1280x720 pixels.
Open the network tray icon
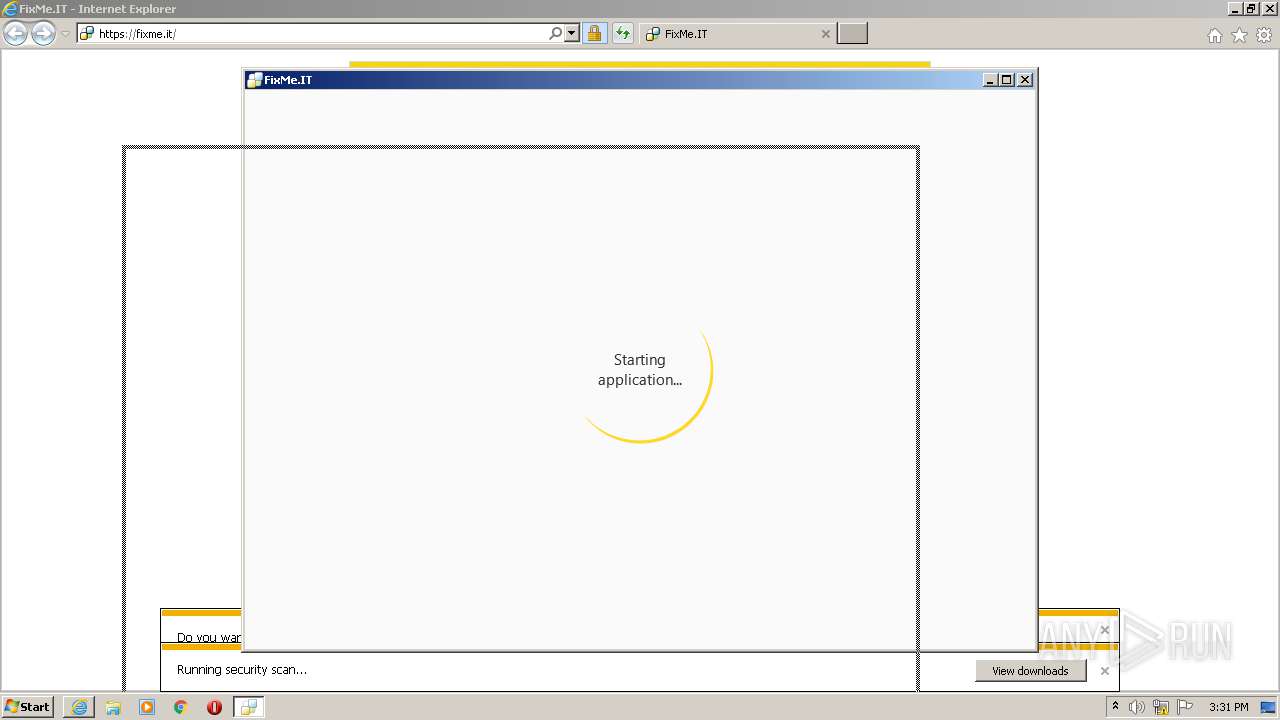point(1161,707)
